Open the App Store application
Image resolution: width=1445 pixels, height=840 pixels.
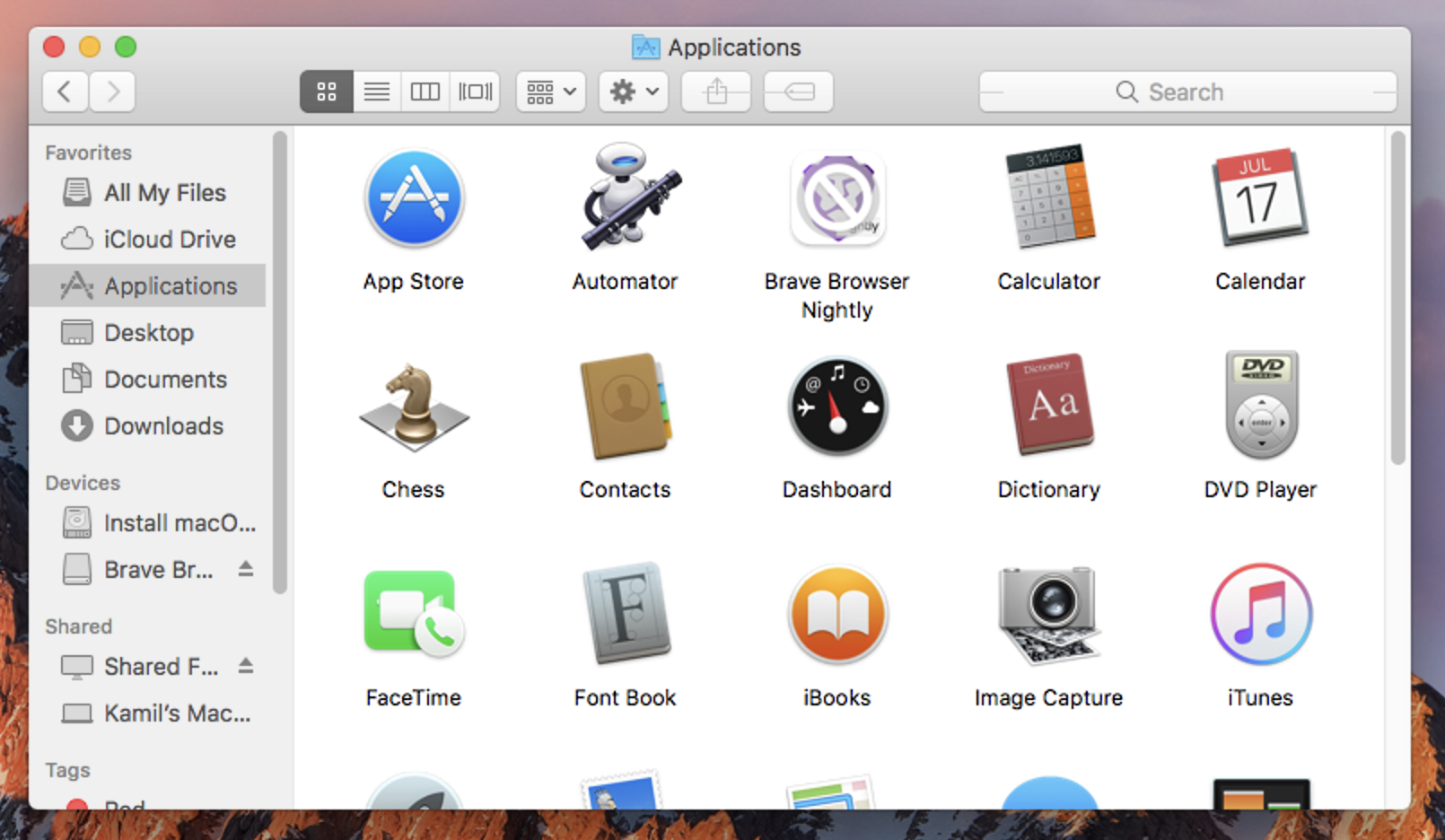pyautogui.click(x=414, y=199)
